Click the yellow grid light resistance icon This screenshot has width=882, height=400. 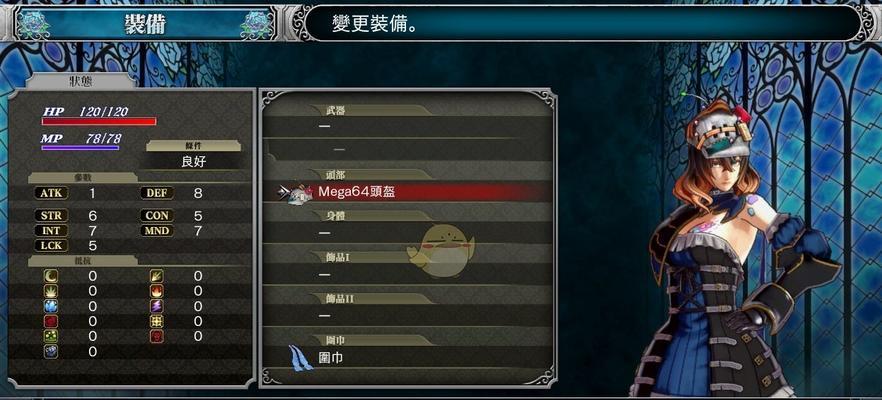tap(156, 321)
